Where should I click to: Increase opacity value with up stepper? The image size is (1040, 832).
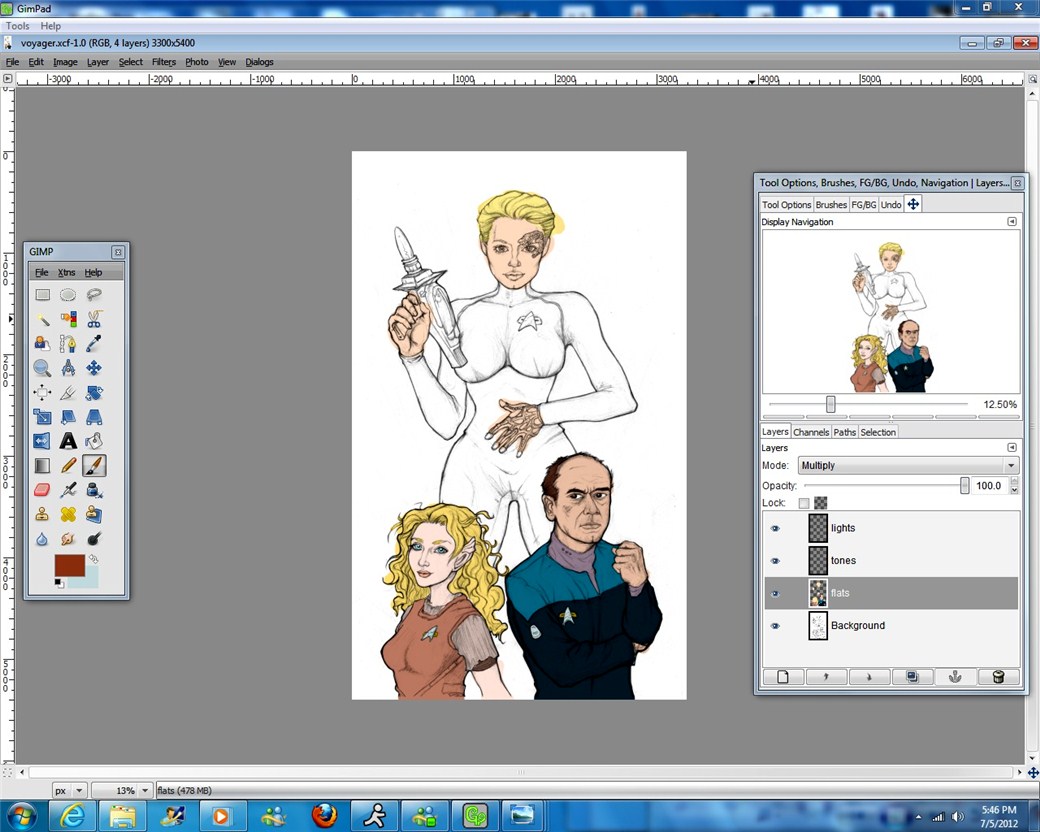(1014, 482)
